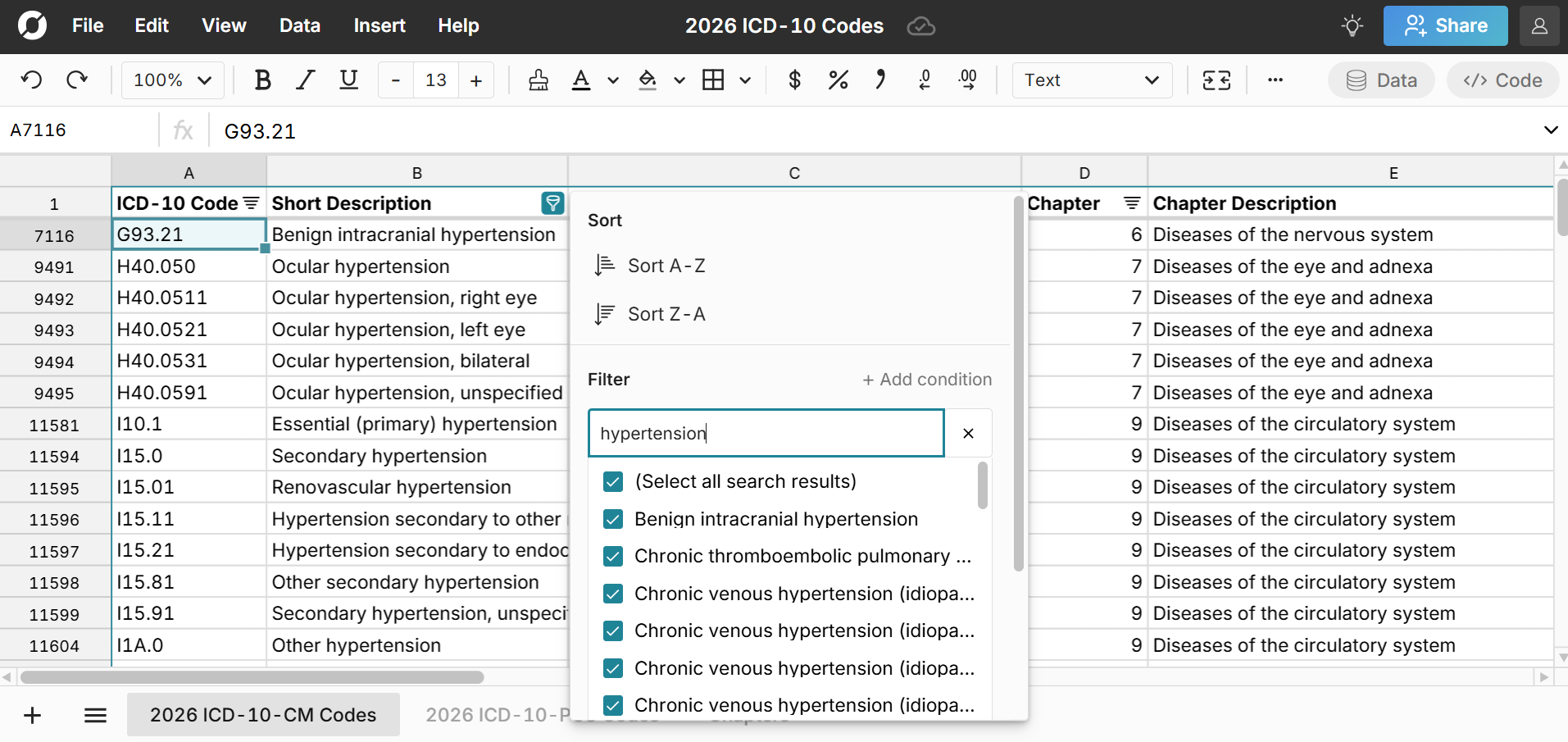Open the Insert menu
Image resolution: width=1568 pixels, height=742 pixels.
tap(379, 26)
